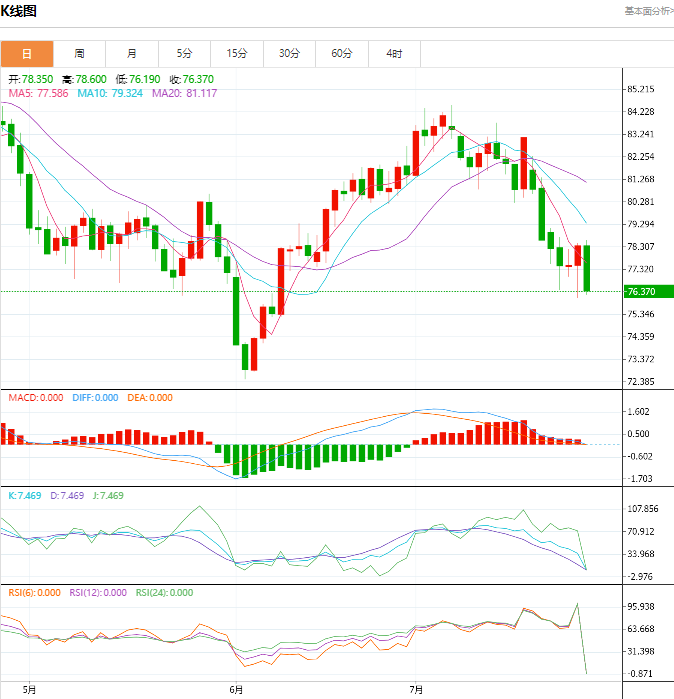This screenshot has height=699, width=674.
Task: Click the MA10 indicator label
Action: (109, 93)
